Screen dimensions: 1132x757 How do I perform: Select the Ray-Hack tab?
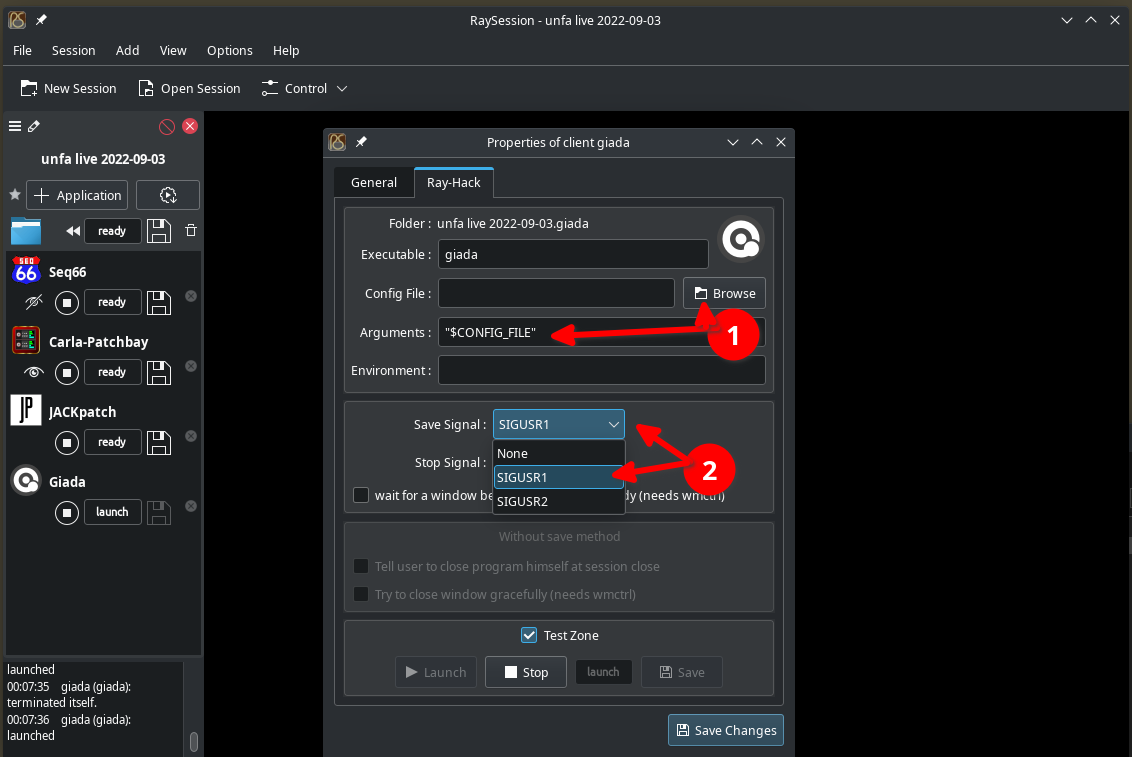click(x=453, y=183)
